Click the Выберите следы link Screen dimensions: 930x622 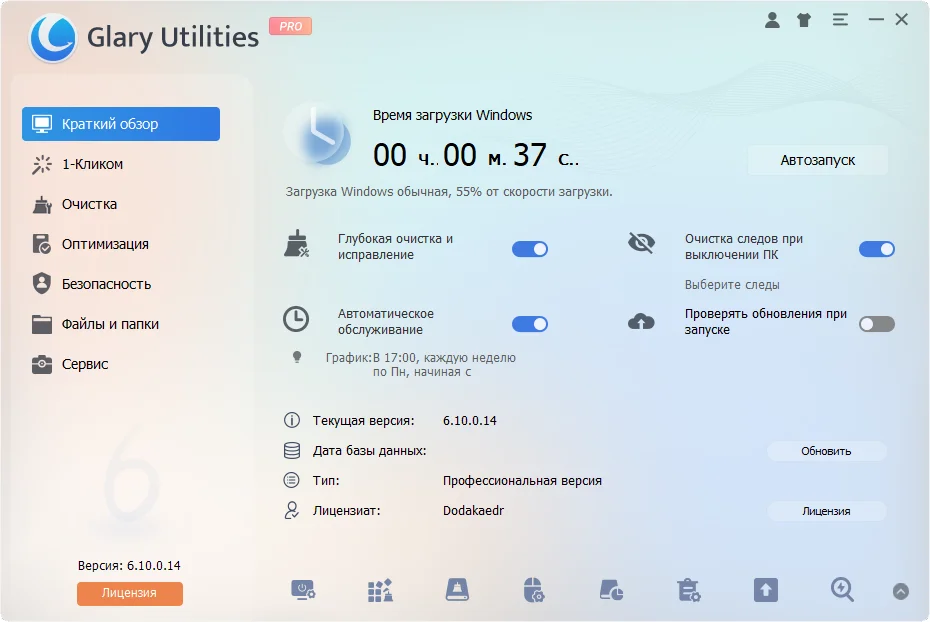click(x=732, y=285)
